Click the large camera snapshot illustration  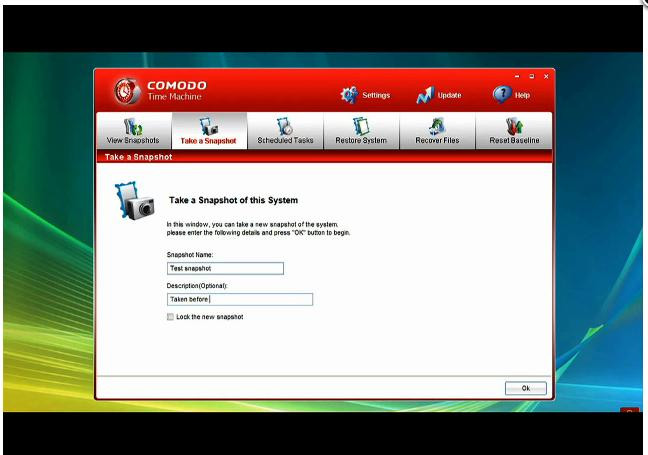tap(135, 201)
